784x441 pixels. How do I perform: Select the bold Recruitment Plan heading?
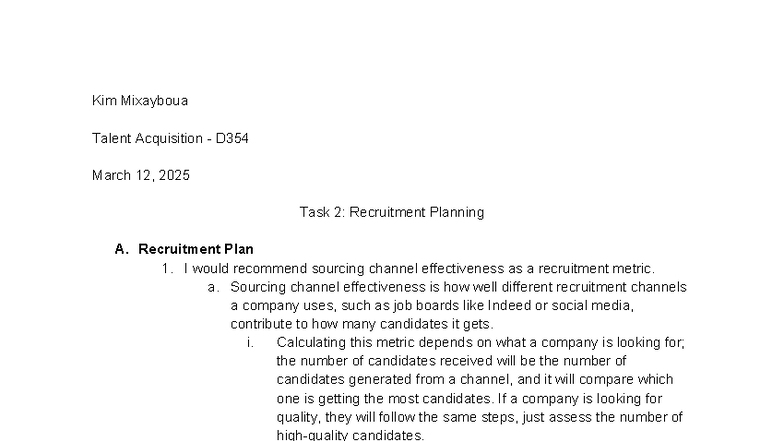point(196,249)
